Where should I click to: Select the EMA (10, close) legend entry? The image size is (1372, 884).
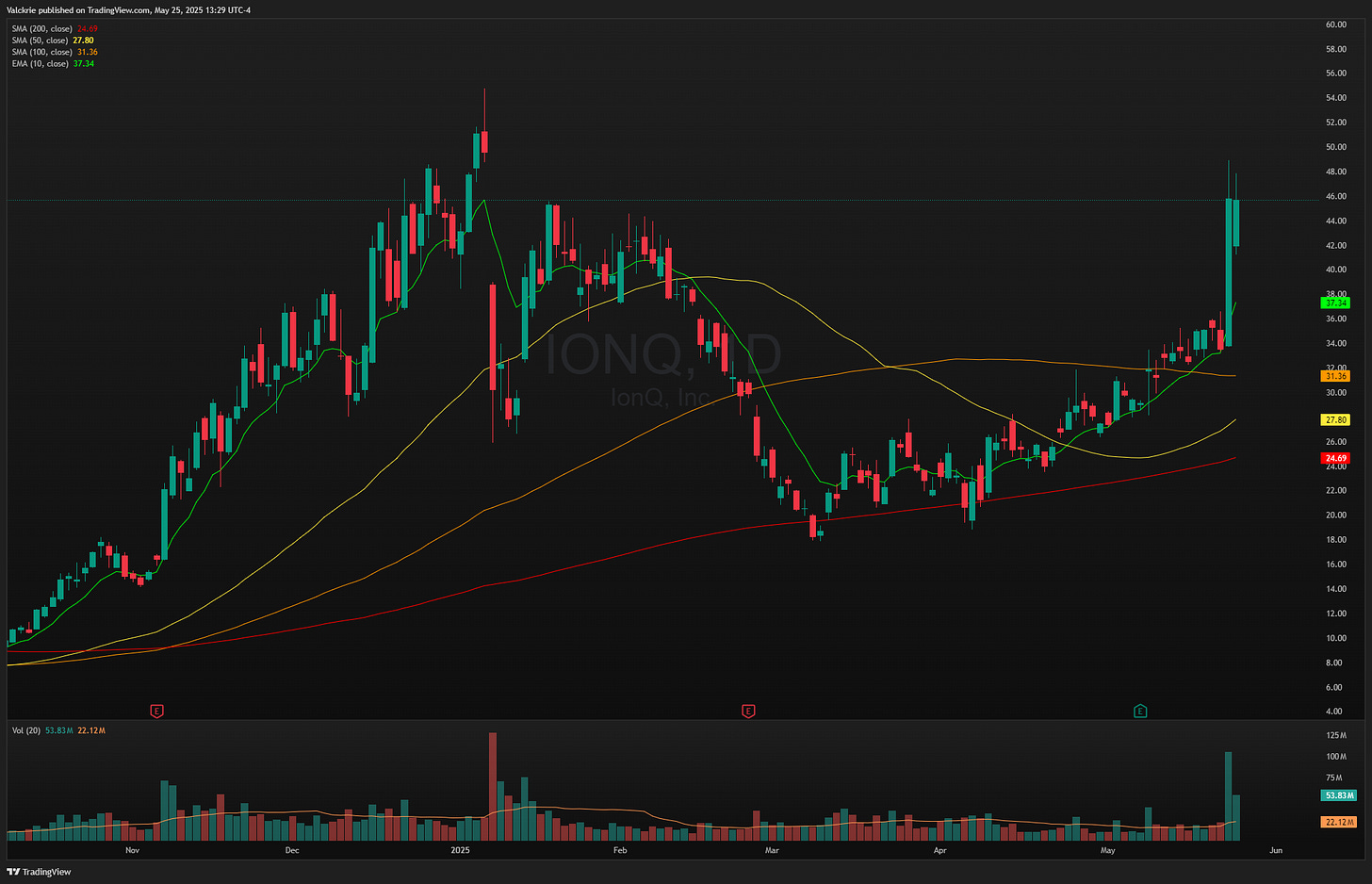[x=53, y=63]
